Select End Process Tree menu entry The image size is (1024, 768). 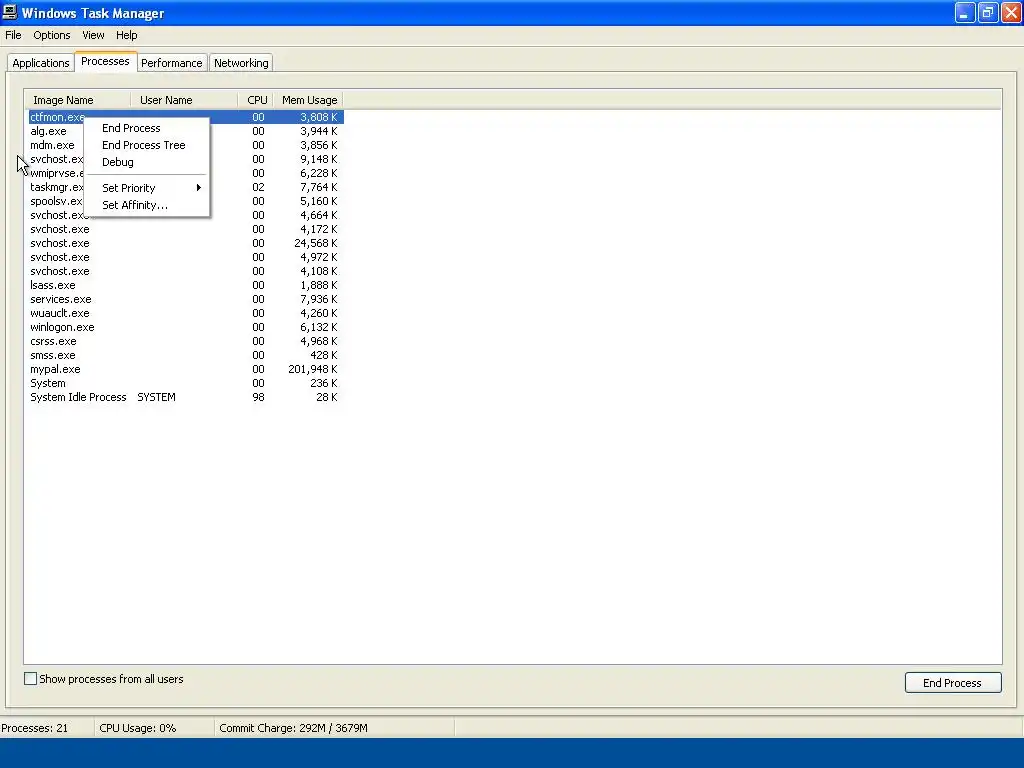click(x=148, y=145)
